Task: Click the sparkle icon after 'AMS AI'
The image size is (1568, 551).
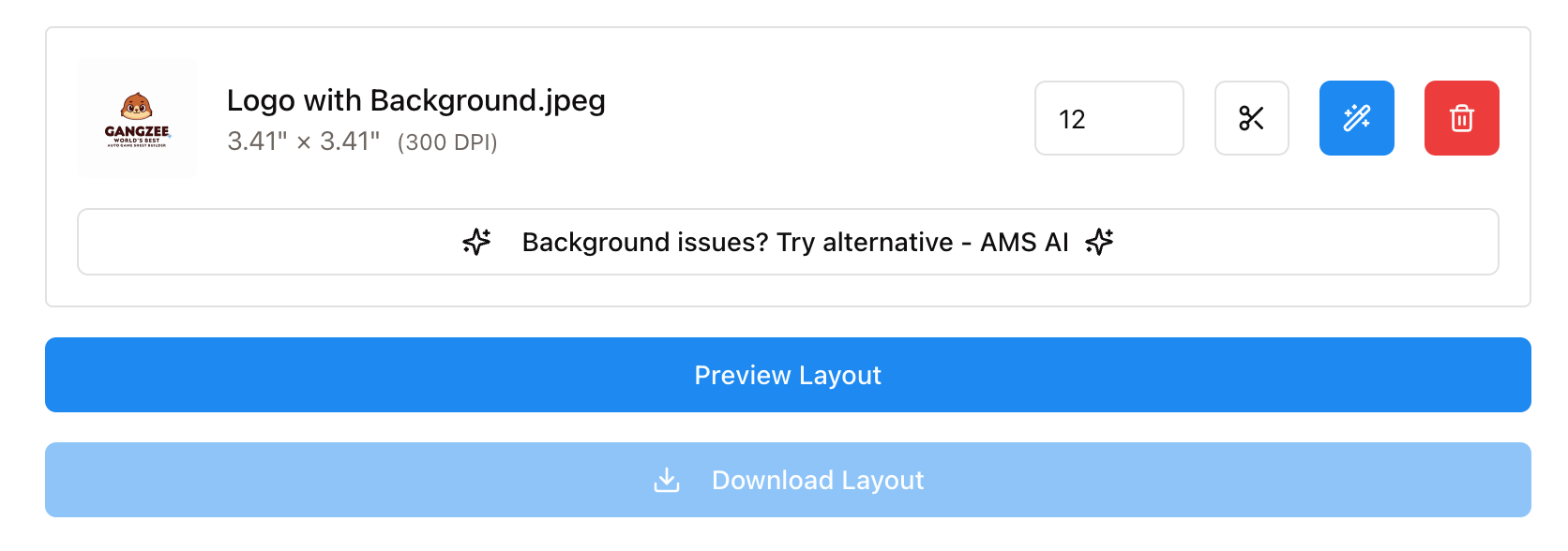Action: [1099, 242]
